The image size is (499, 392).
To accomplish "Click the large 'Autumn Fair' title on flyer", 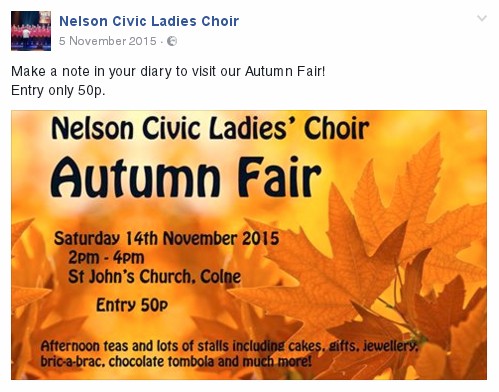I will tap(186, 177).
